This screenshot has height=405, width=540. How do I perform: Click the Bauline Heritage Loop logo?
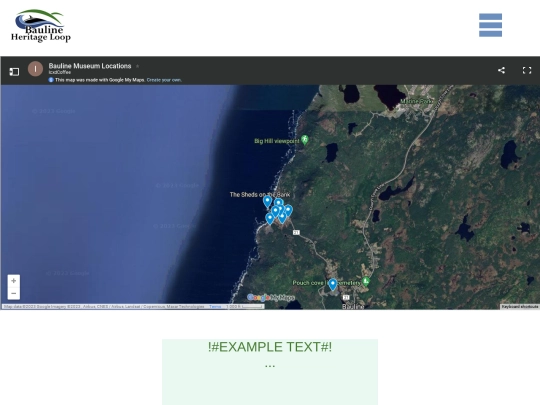tap(41, 25)
